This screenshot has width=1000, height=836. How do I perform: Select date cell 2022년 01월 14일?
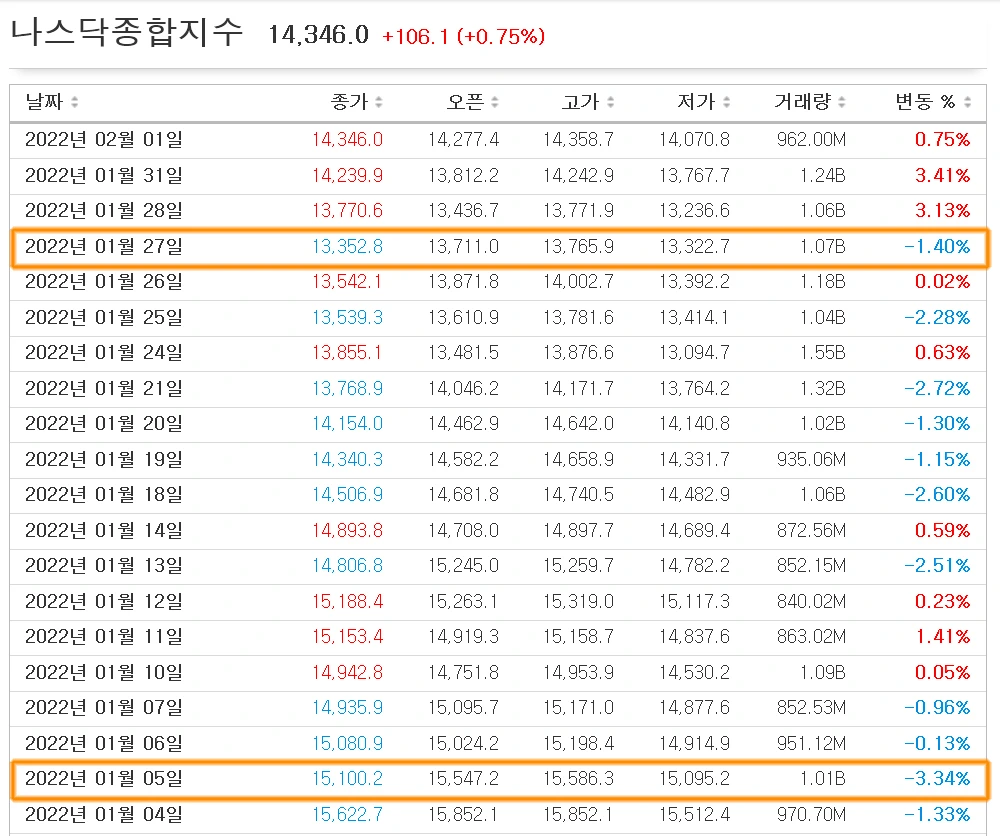(104, 530)
